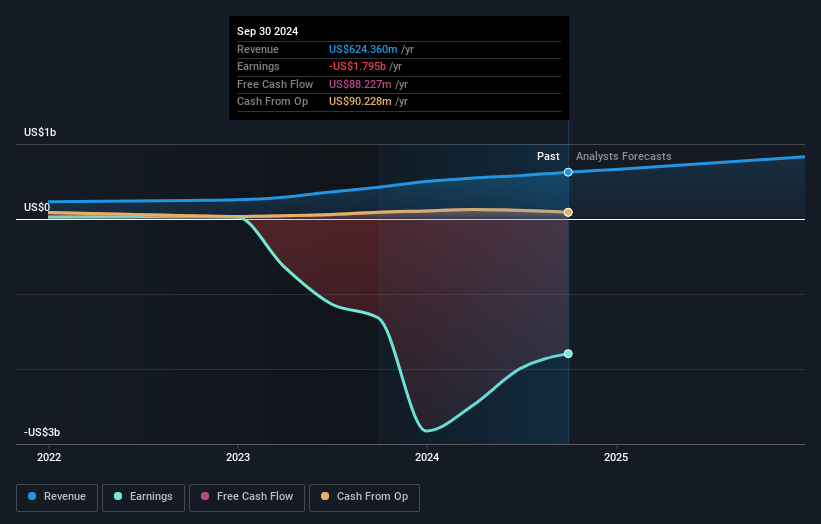The image size is (821, 524).
Task: Click the teal Earnings legend dot
Action: point(118,496)
